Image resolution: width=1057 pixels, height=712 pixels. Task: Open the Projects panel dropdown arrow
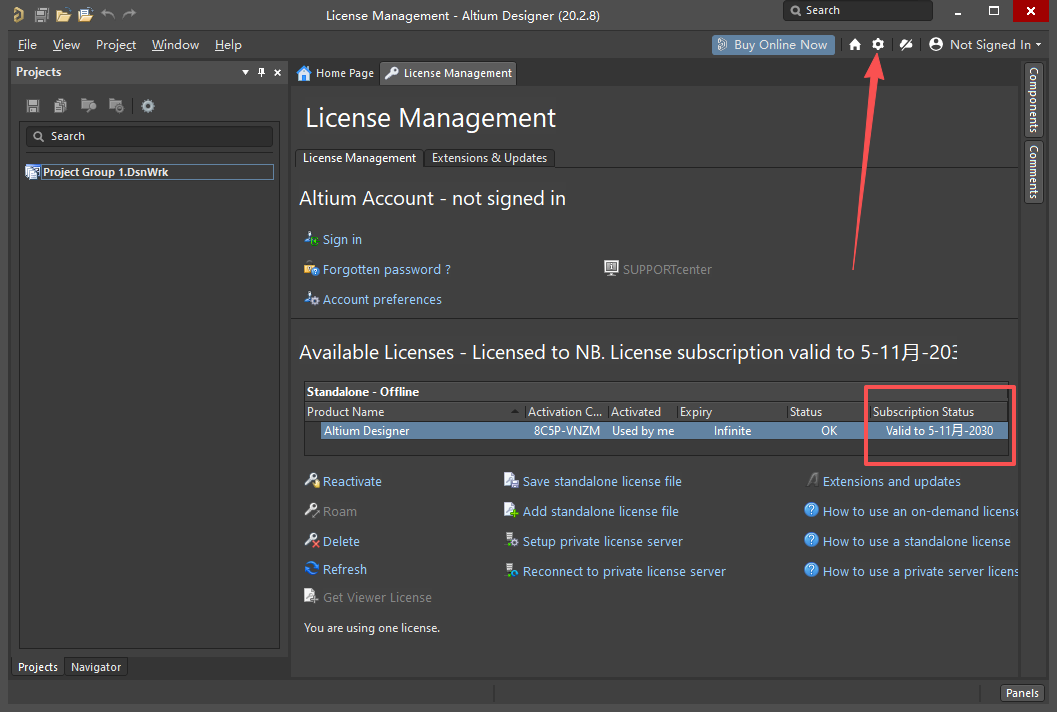pyautogui.click(x=246, y=72)
